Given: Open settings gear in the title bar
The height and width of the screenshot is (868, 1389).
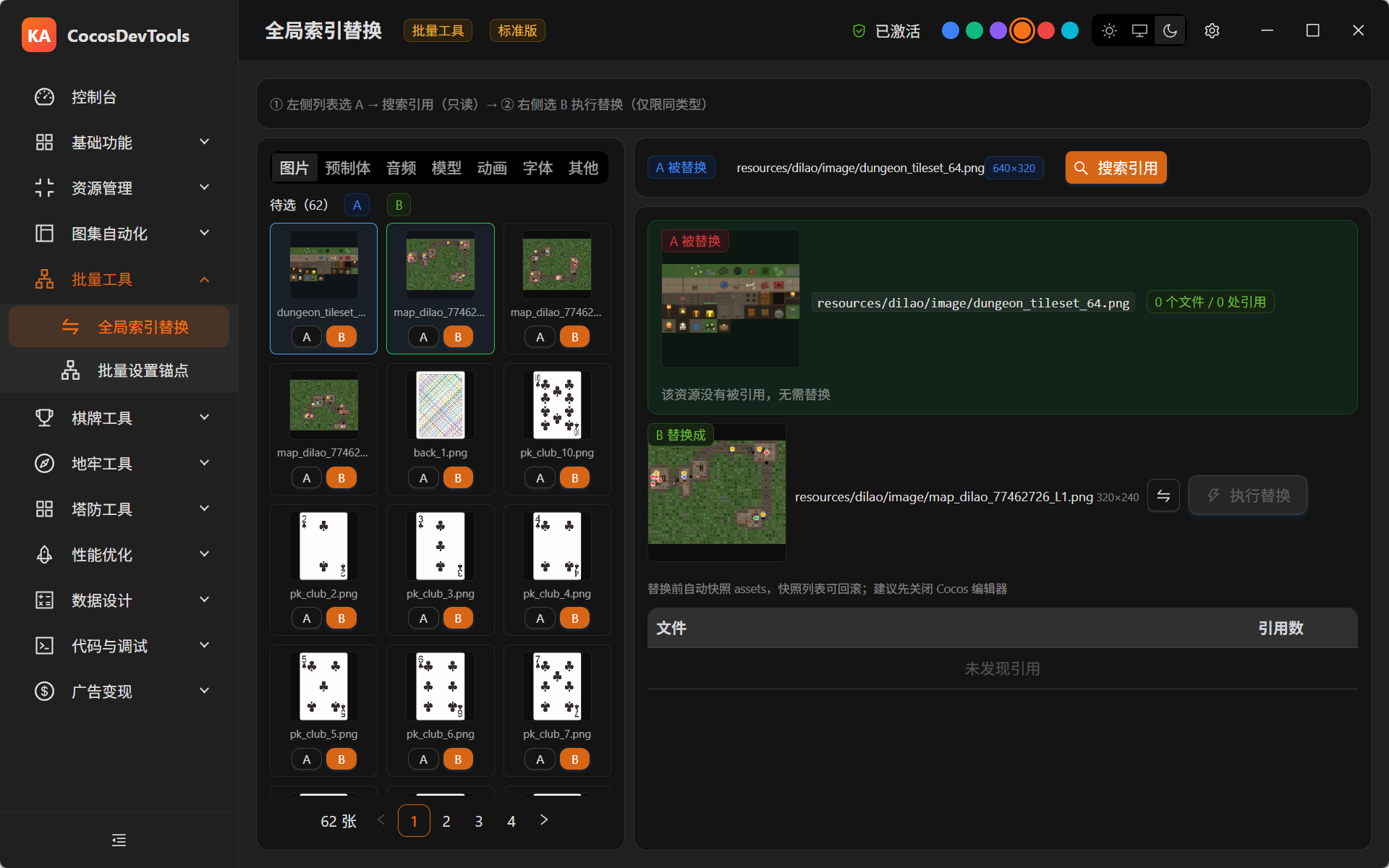Looking at the screenshot, I should pos(1212,30).
